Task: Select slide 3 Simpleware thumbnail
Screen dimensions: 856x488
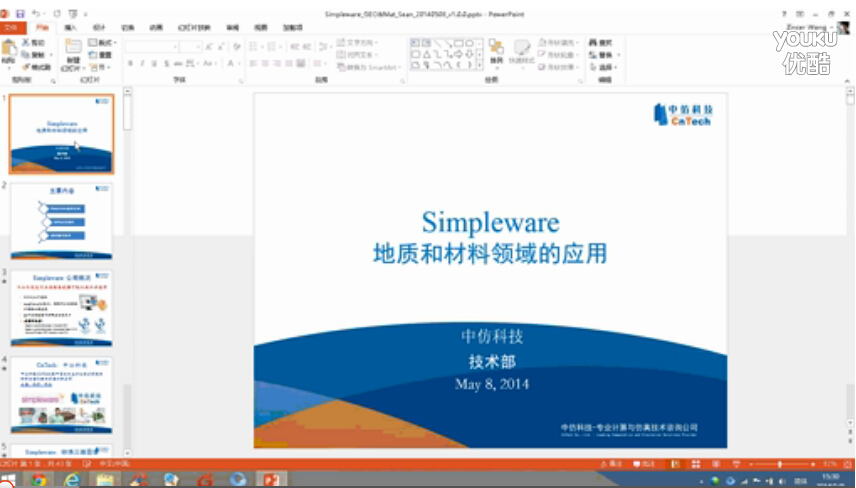Action: (x=62, y=308)
